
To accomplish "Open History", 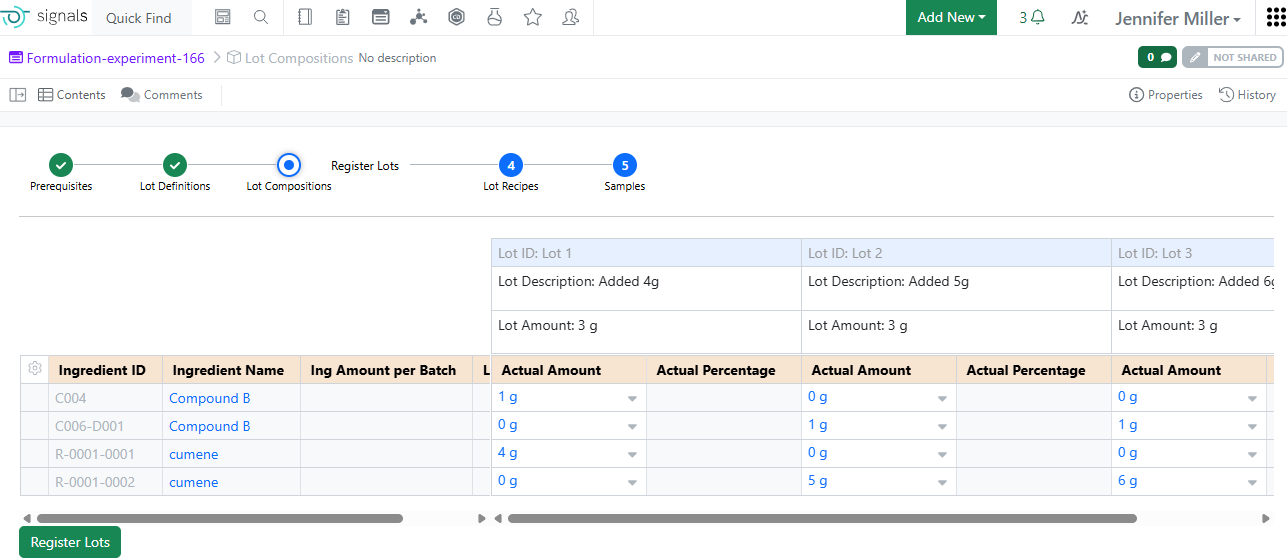I will point(1247,95).
